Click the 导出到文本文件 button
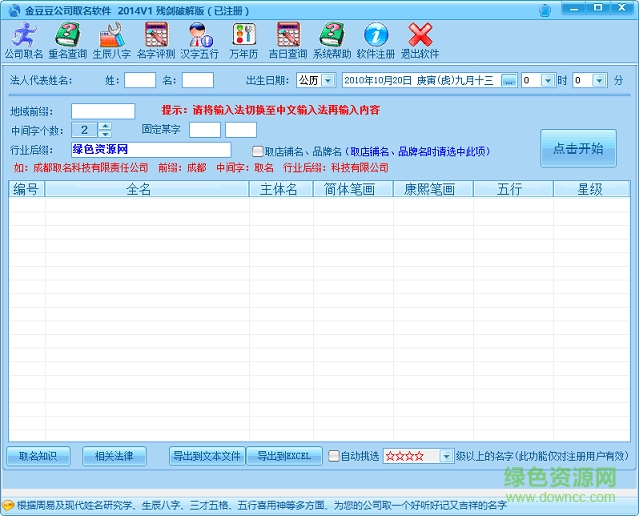This screenshot has height=516, width=639. coord(207,456)
